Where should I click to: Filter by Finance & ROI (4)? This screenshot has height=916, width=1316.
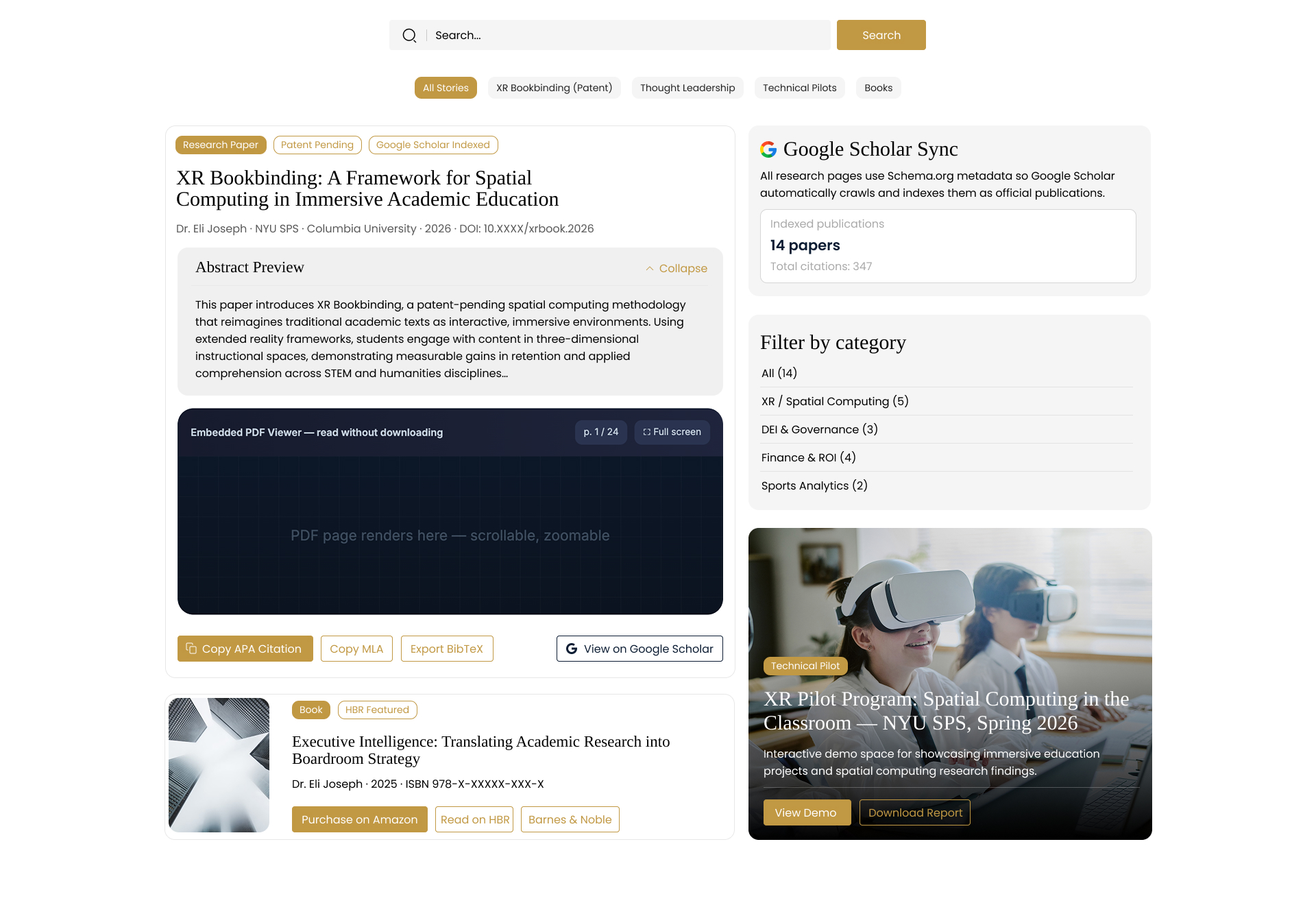[x=947, y=457]
